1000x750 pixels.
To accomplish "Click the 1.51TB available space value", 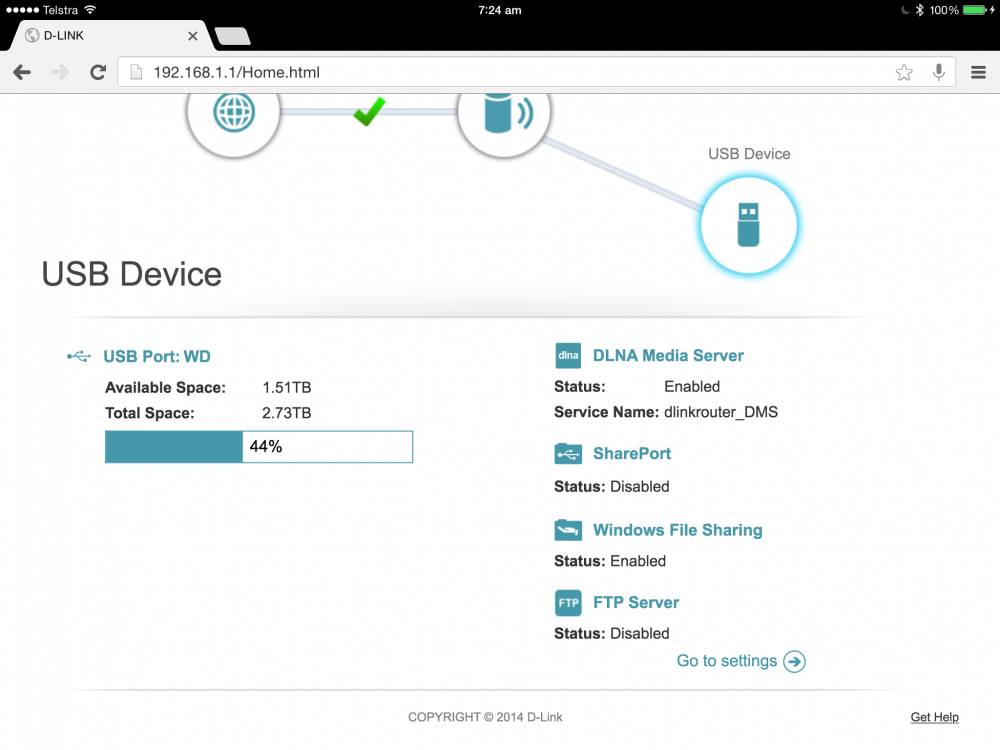I will pyautogui.click(x=286, y=387).
